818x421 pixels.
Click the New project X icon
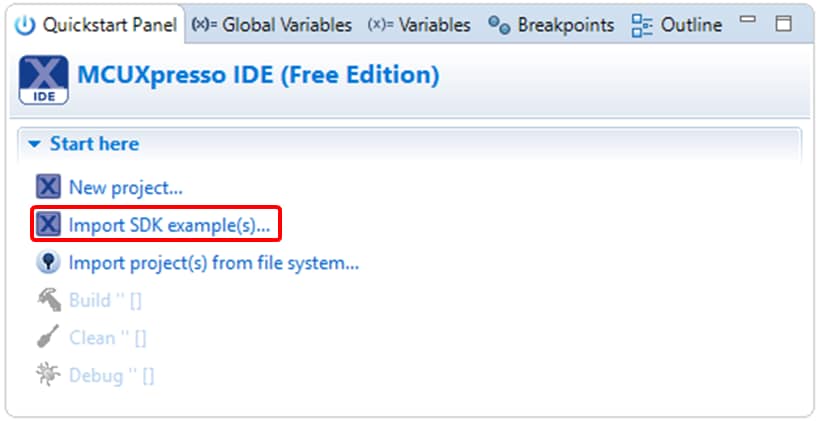point(48,186)
